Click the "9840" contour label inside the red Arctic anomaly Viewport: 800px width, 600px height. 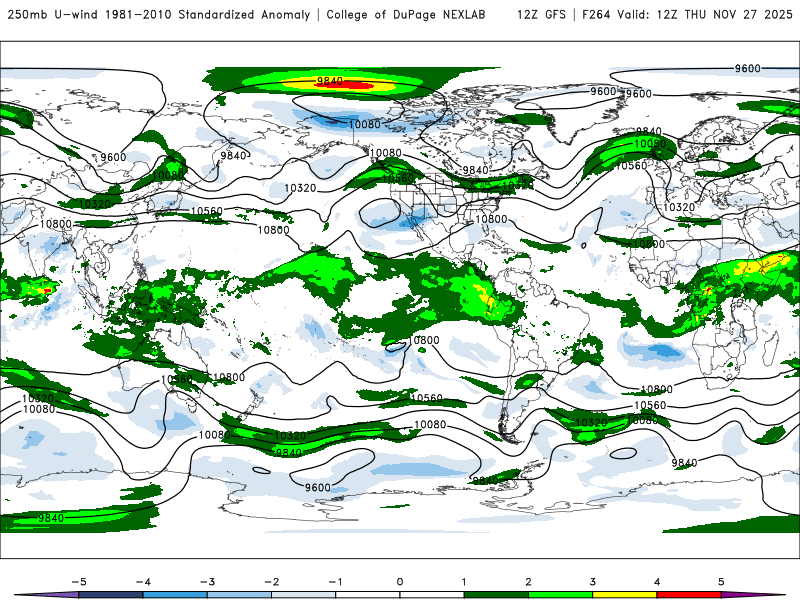point(330,81)
